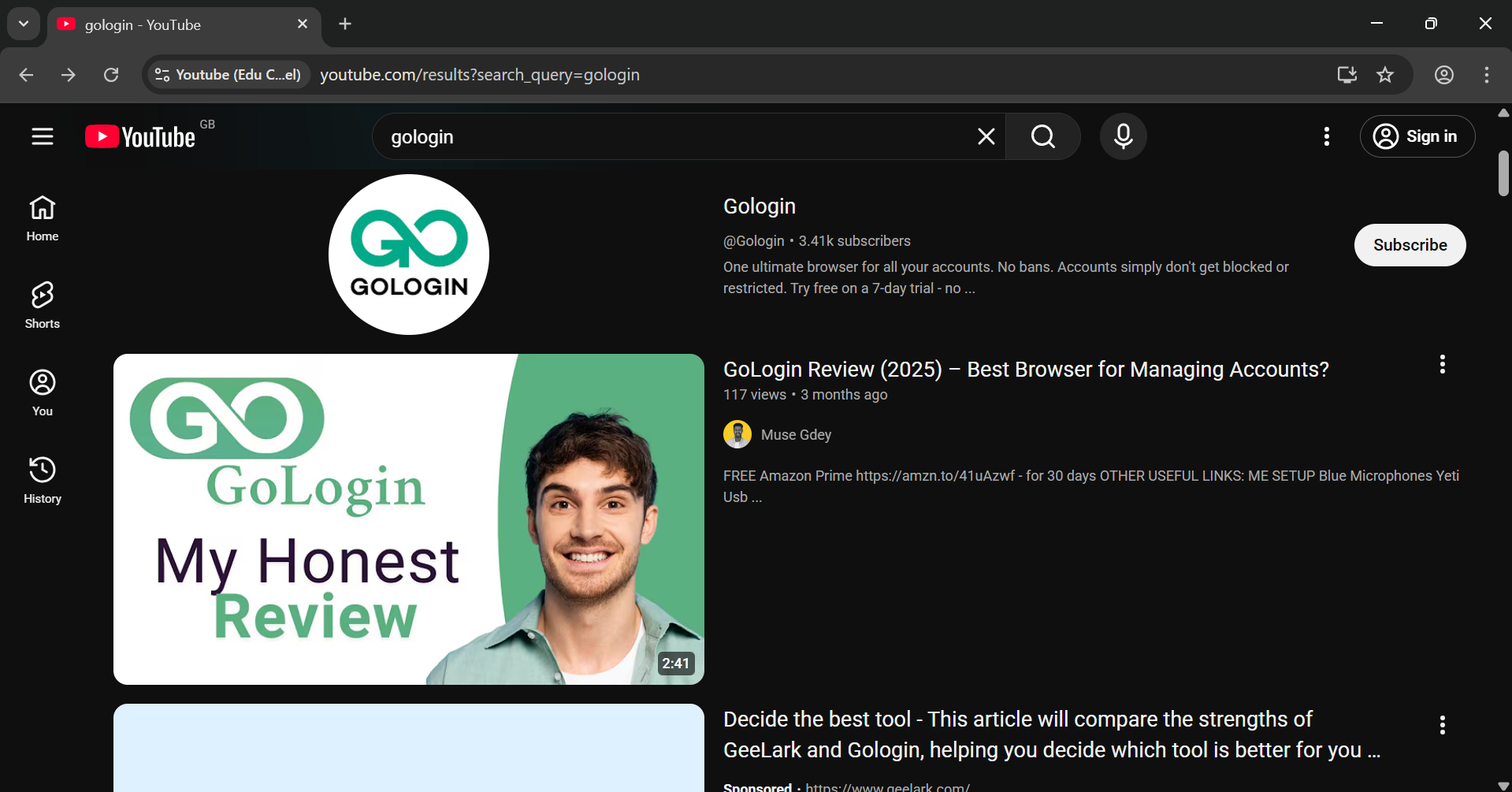Image resolution: width=1512 pixels, height=792 pixels.
Task: Open the Muse Gdey channel link
Action: tap(796, 435)
